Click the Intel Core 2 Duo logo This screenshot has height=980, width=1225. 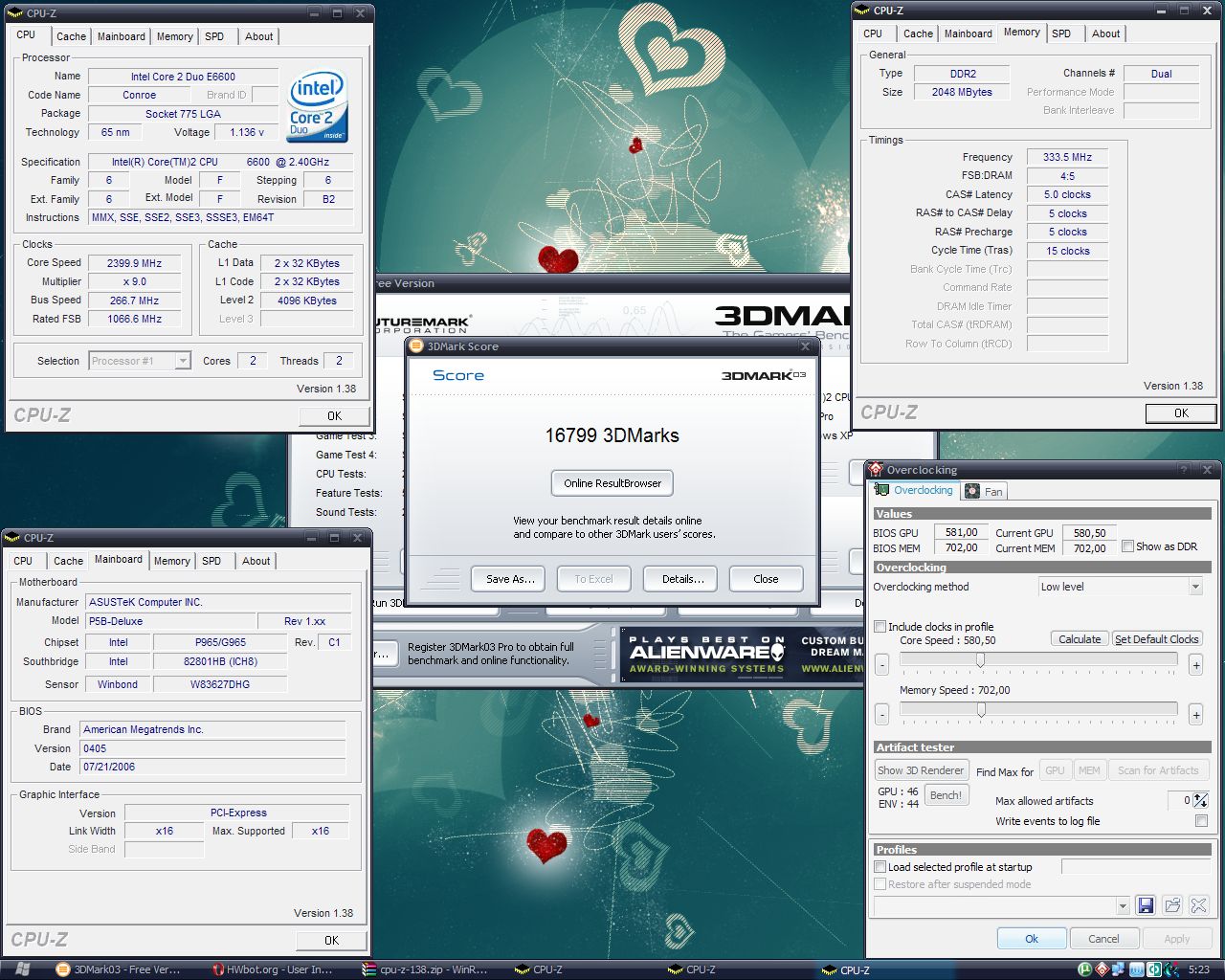click(x=318, y=106)
